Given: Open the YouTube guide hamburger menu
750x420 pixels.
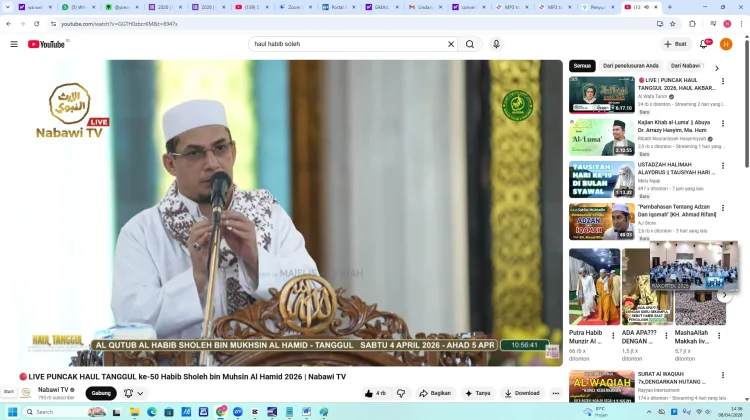Looking at the screenshot, I should [14, 44].
